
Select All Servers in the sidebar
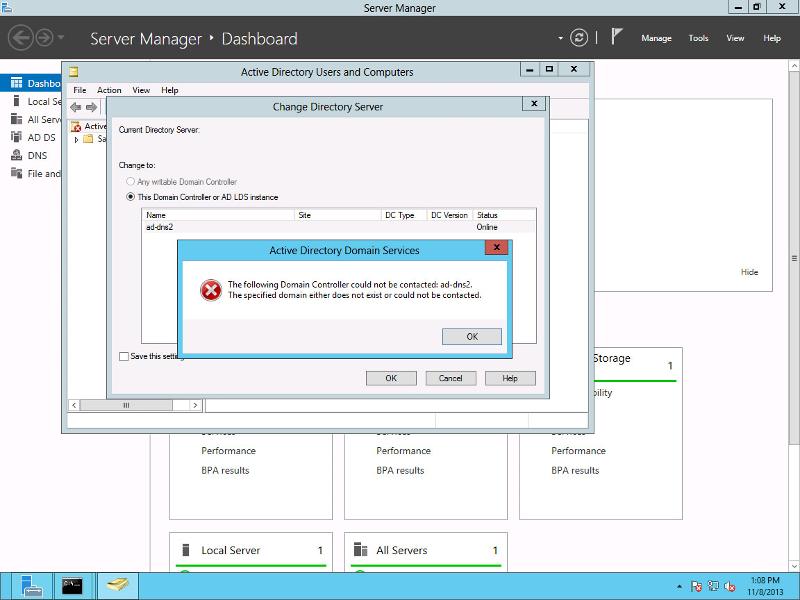click(x=31, y=119)
